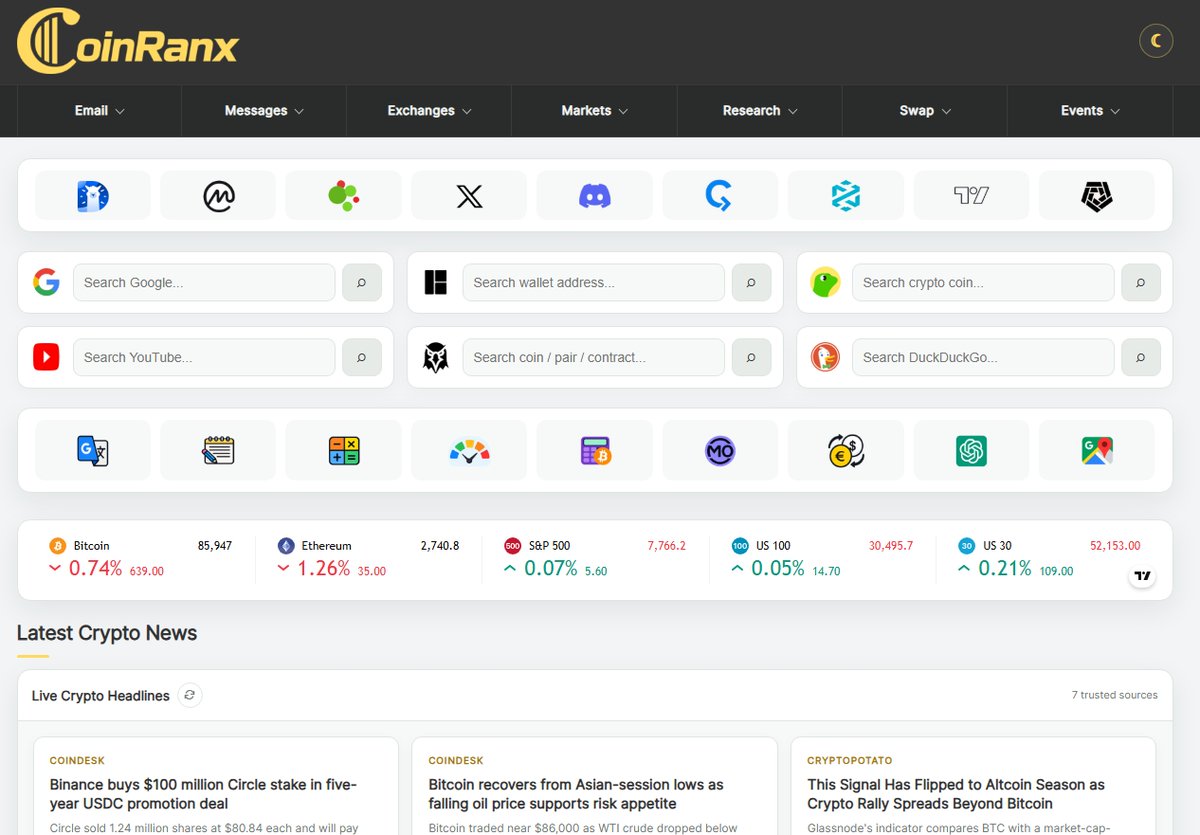Launch the Bitcoin calculator tool icon

[x=595, y=450]
